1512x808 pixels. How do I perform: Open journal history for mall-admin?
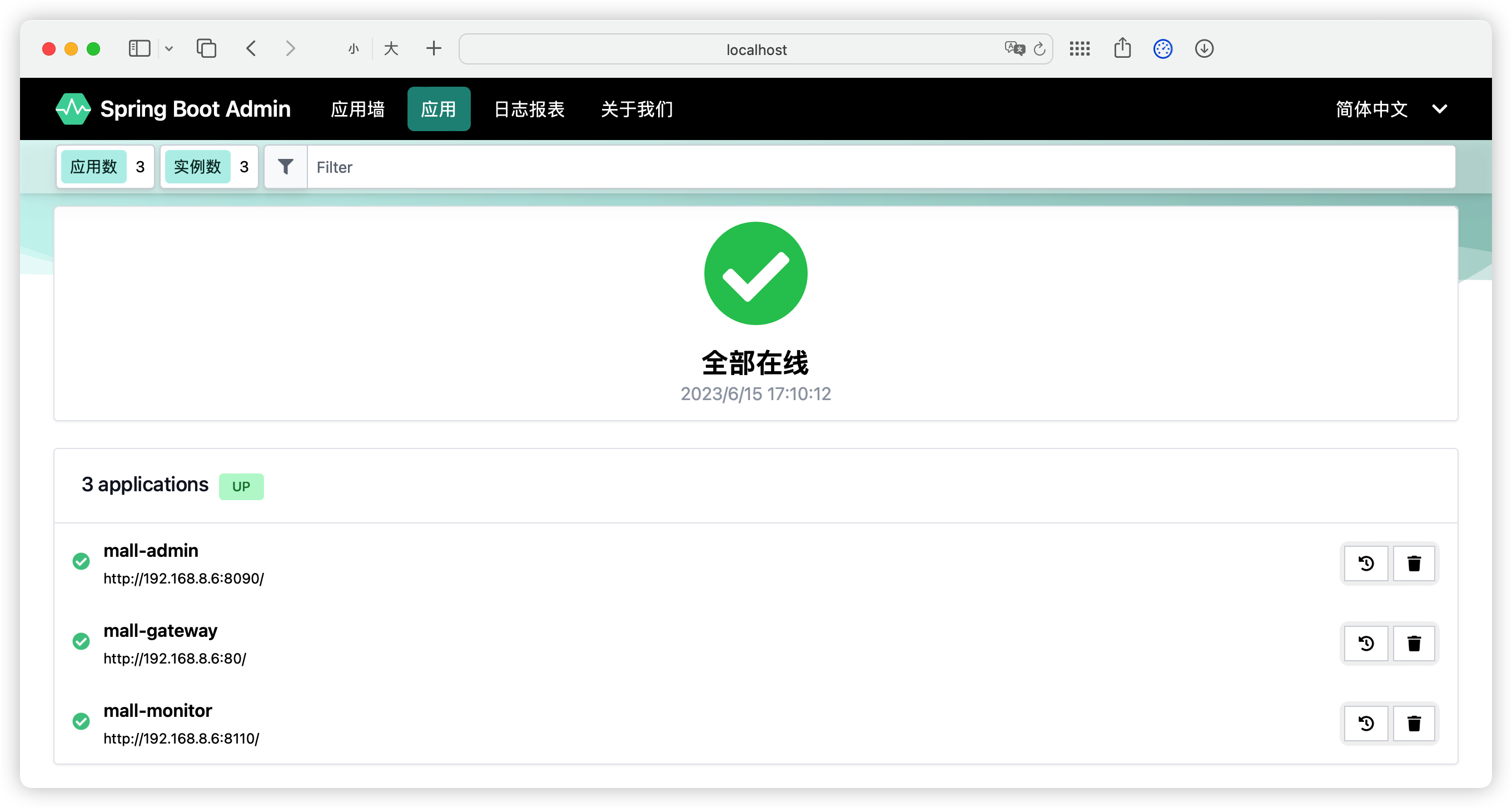pos(1366,563)
